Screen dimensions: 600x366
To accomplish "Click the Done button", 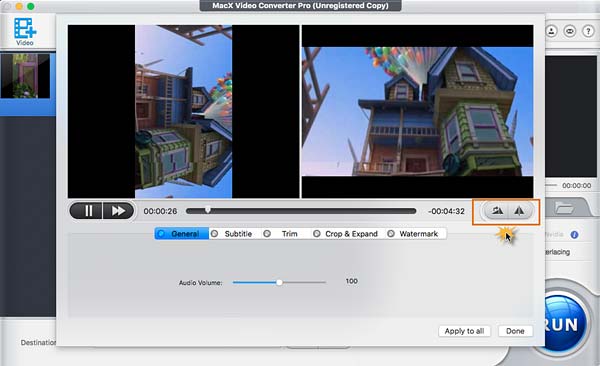I will point(515,331).
